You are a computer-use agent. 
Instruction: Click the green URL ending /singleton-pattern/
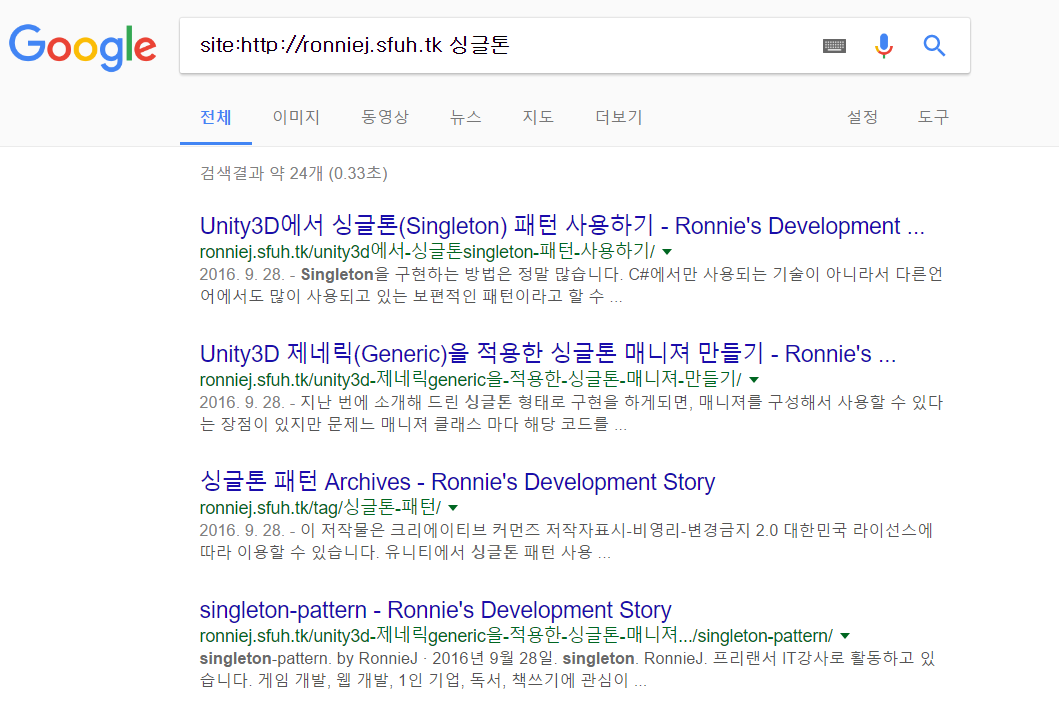click(516, 635)
